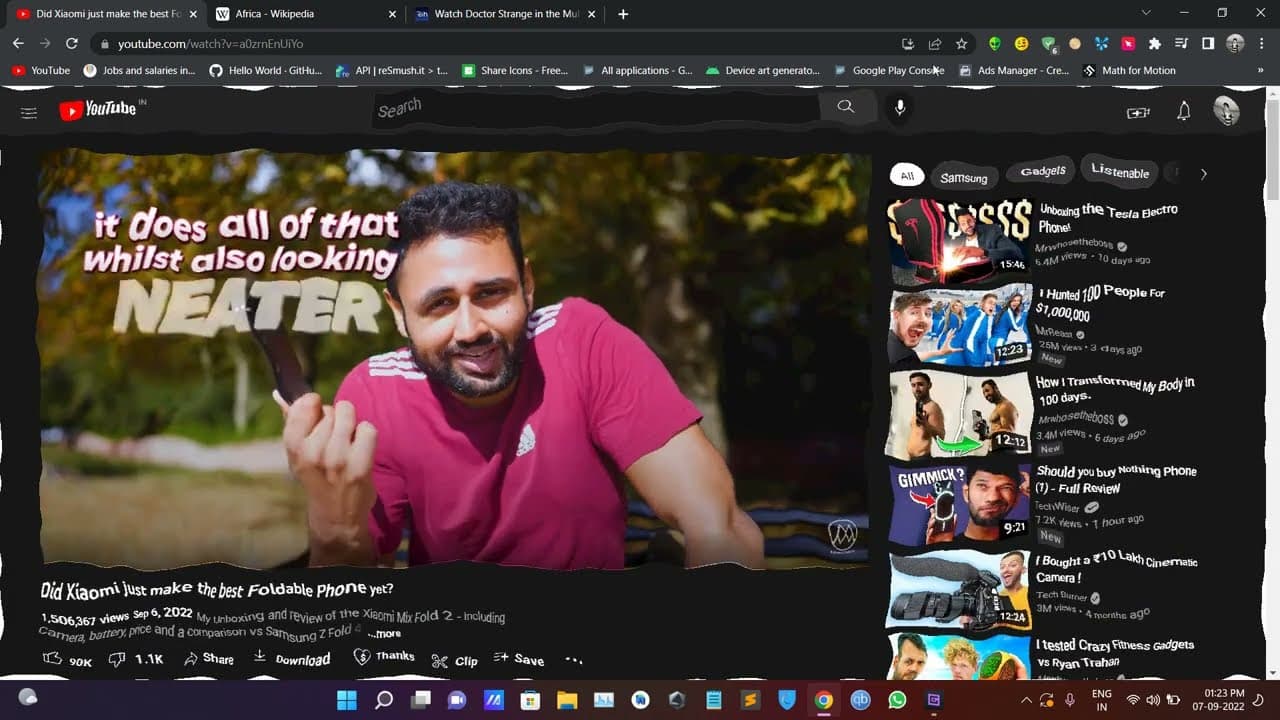This screenshot has width=1280, height=720.
Task: Show more filter chips with right arrow
Action: pos(1203,173)
